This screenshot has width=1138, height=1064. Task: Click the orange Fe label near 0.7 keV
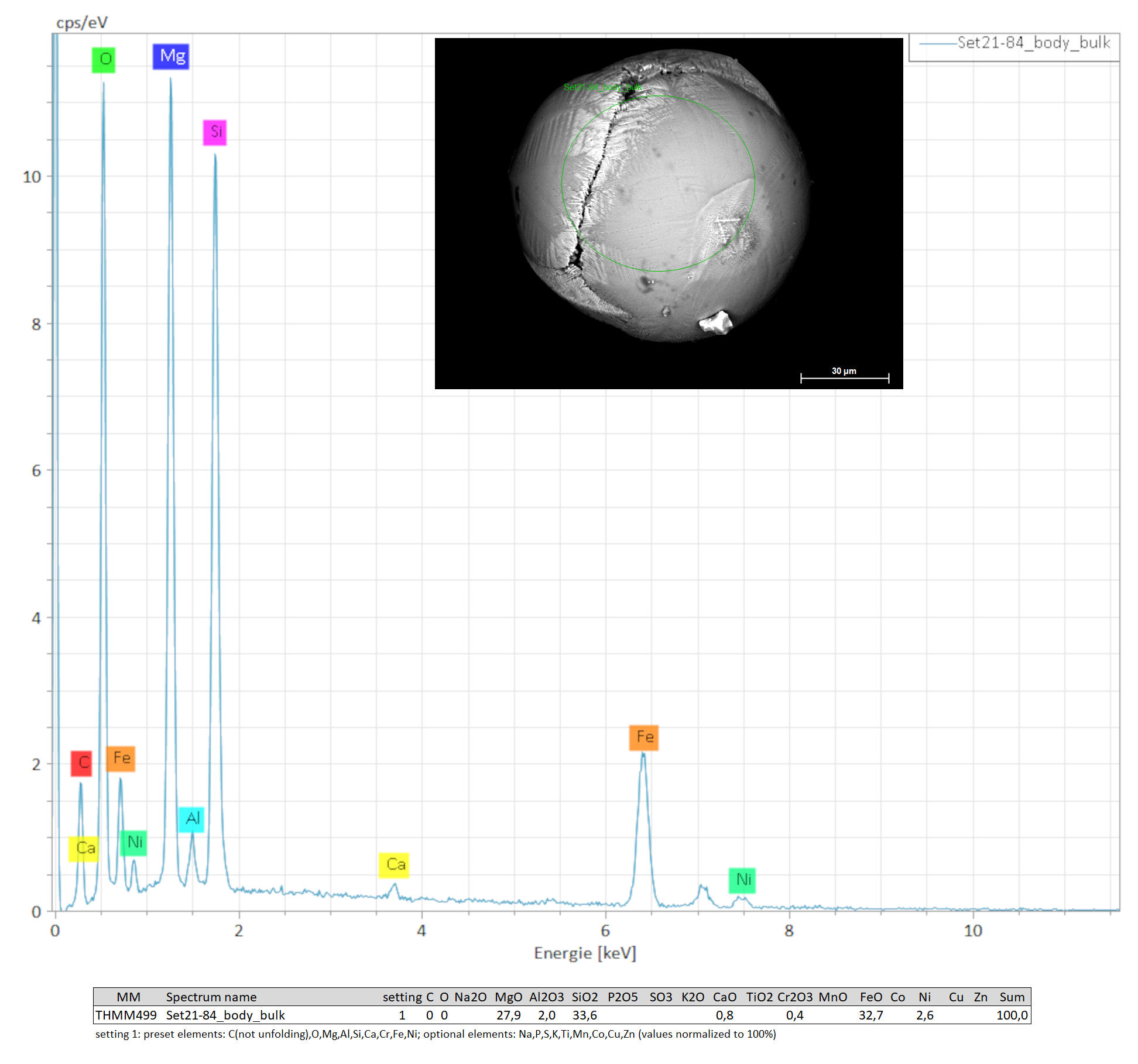[121, 758]
